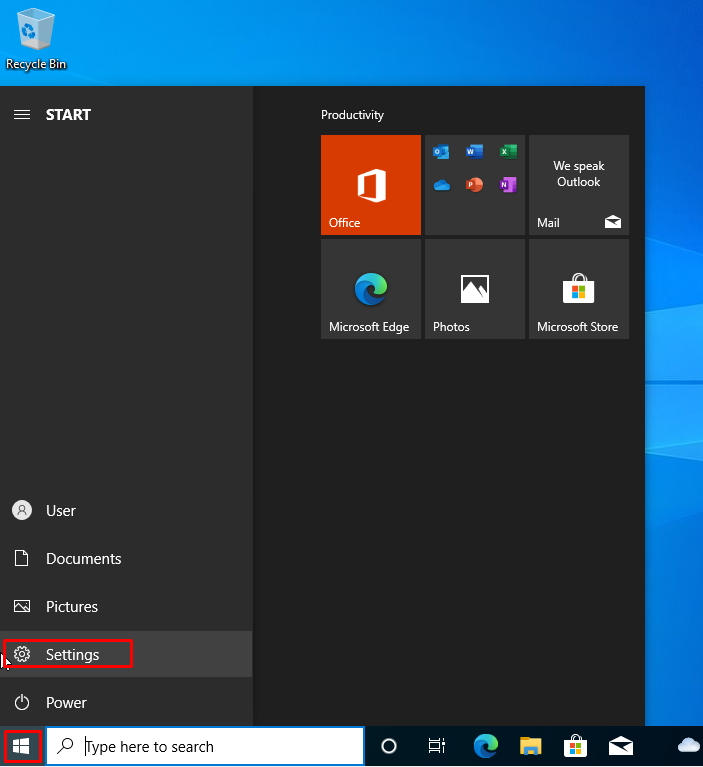Double-check Recycle Bin desktop icon by clicking it
703x767 pixels.
36,38
